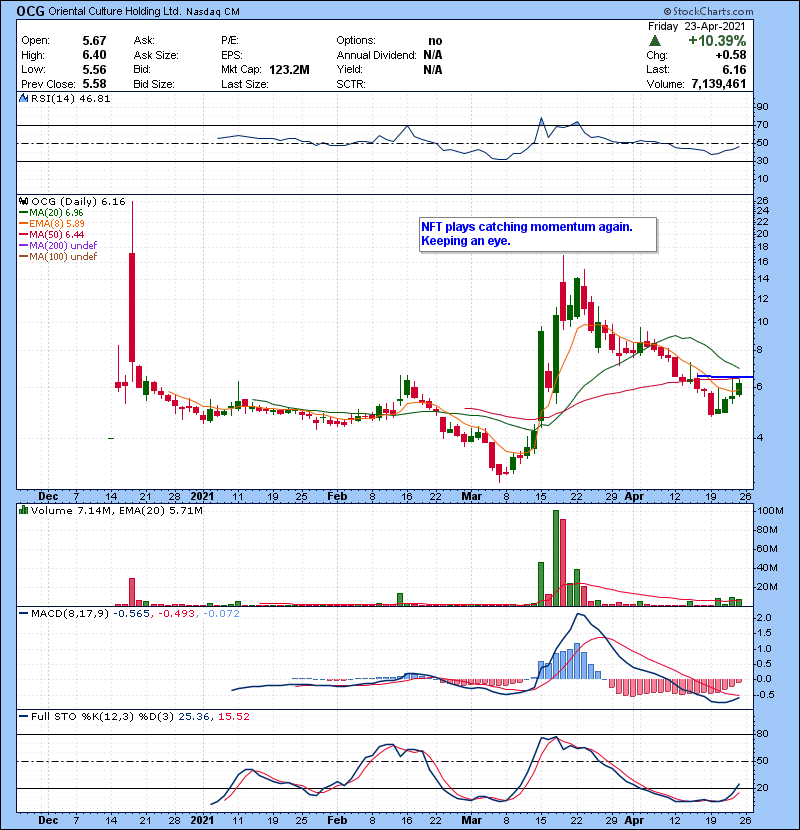Click the SCTR field label
This screenshot has height=830, width=800.
(x=350, y=84)
